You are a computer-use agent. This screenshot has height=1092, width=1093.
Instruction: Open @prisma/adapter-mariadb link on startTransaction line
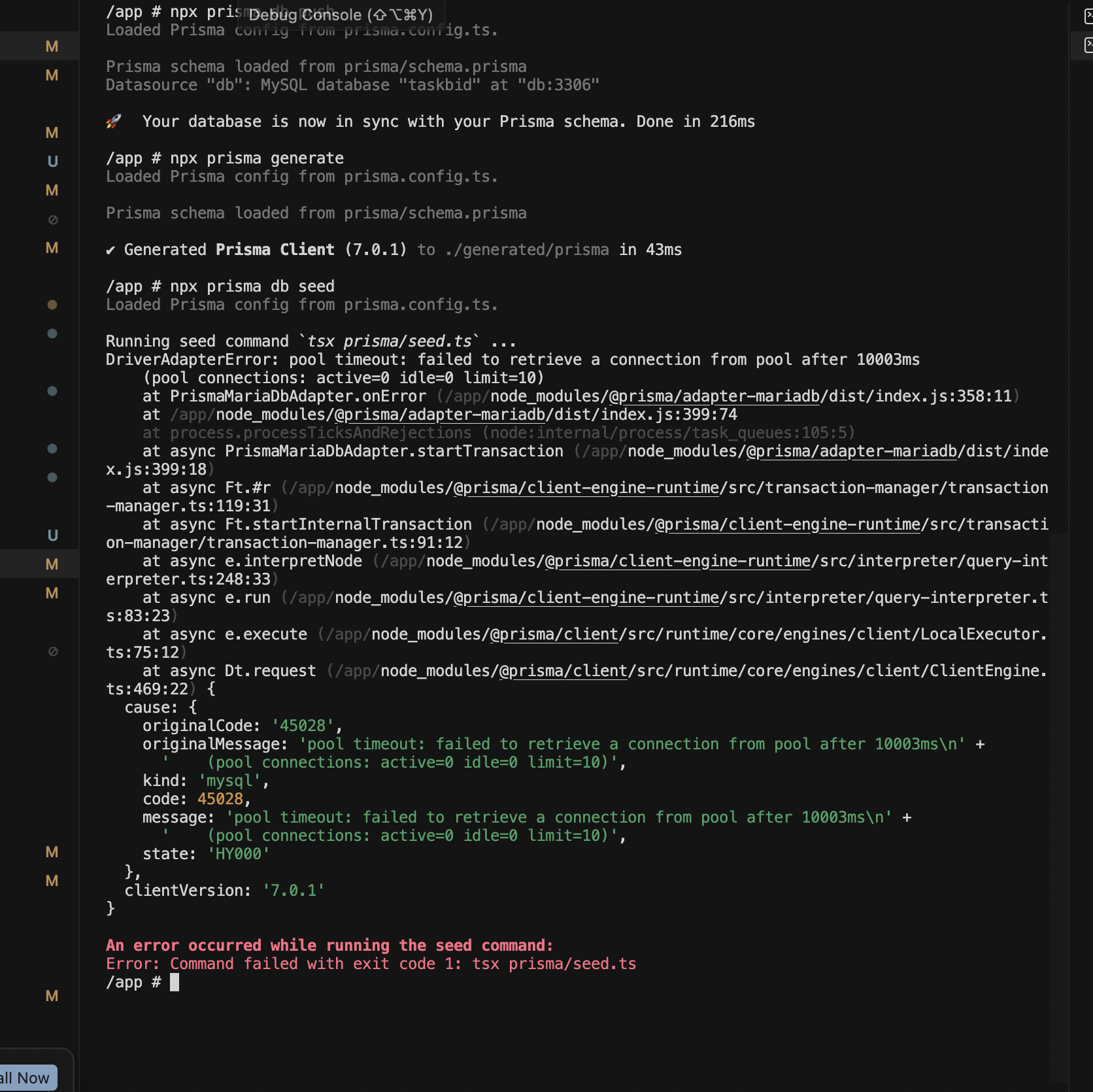point(851,451)
